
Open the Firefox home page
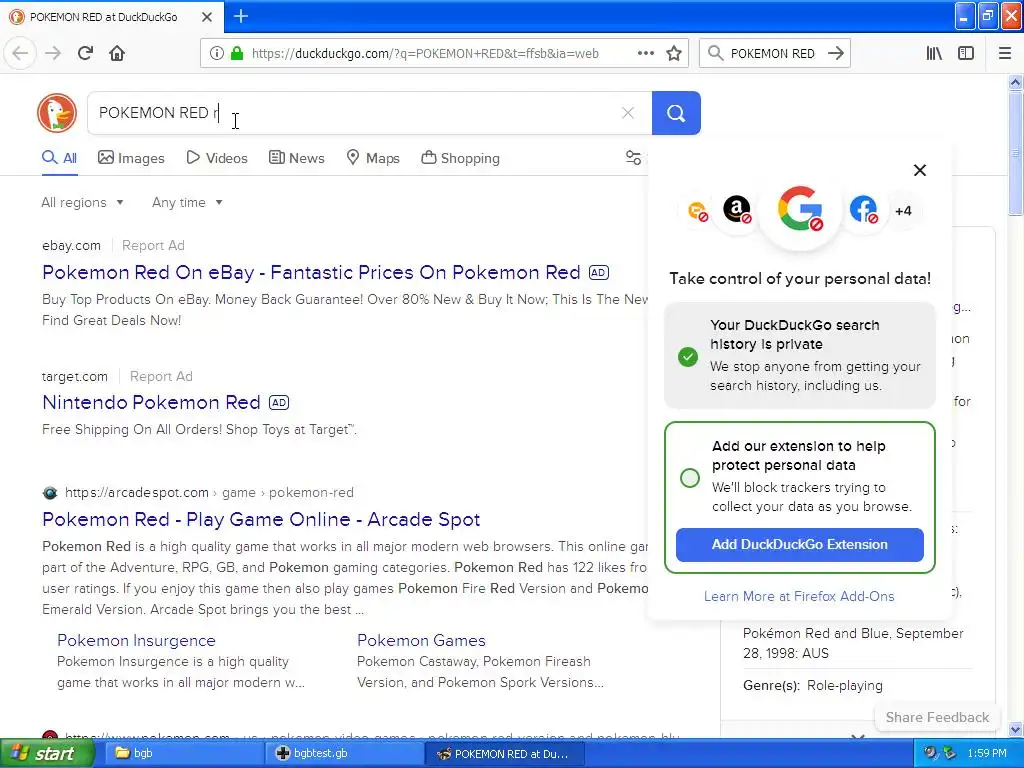click(x=117, y=53)
